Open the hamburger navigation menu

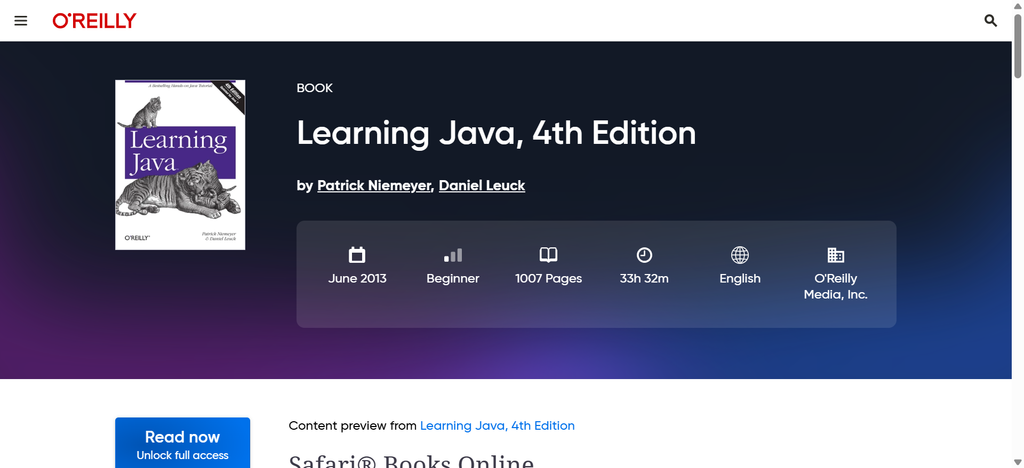click(21, 21)
